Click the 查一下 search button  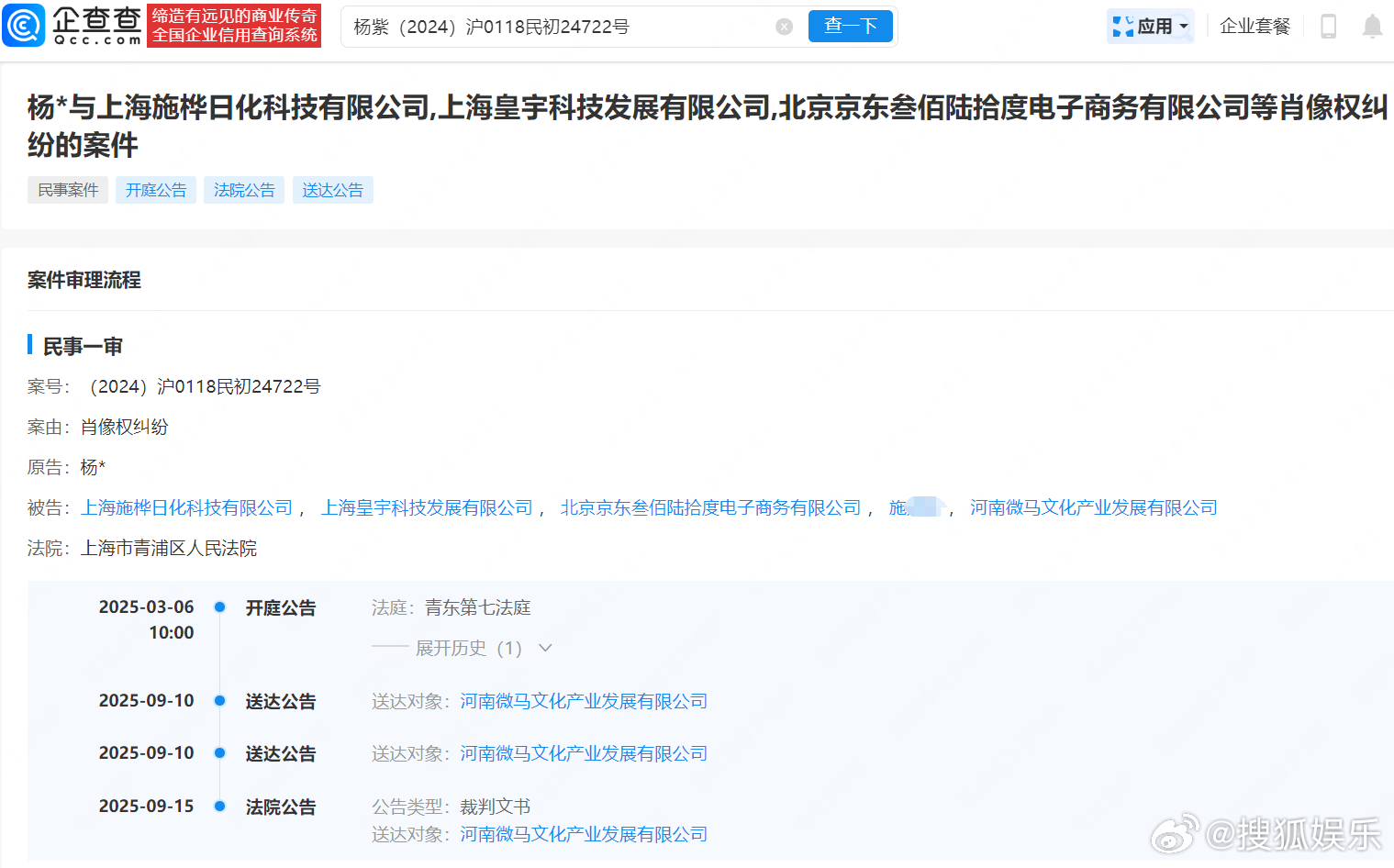tap(851, 27)
